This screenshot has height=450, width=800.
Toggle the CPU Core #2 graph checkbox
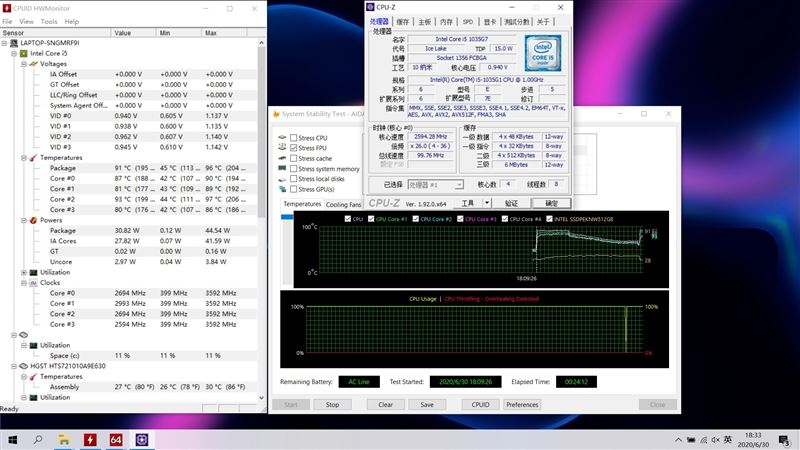(415, 219)
